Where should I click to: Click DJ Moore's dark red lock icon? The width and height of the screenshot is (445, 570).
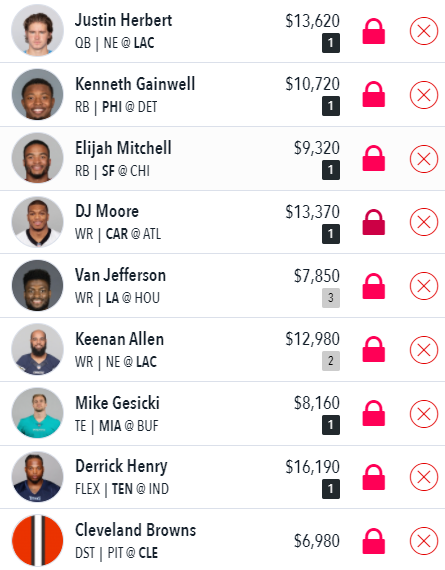(x=374, y=222)
